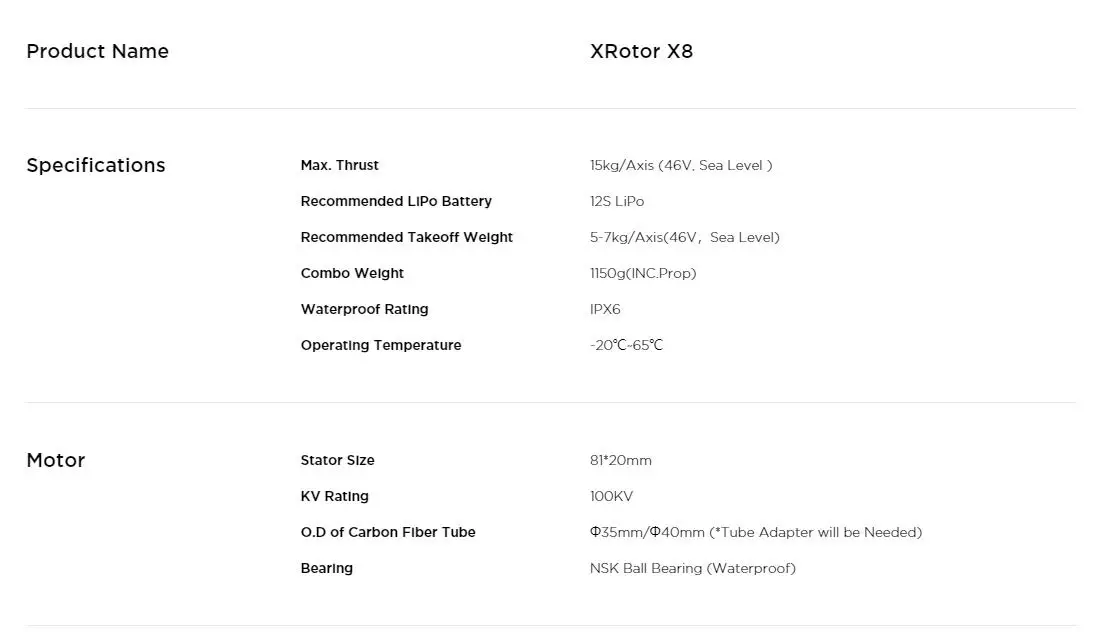Select the Waterproof Rating label
1103x632 pixels.
[x=364, y=309]
